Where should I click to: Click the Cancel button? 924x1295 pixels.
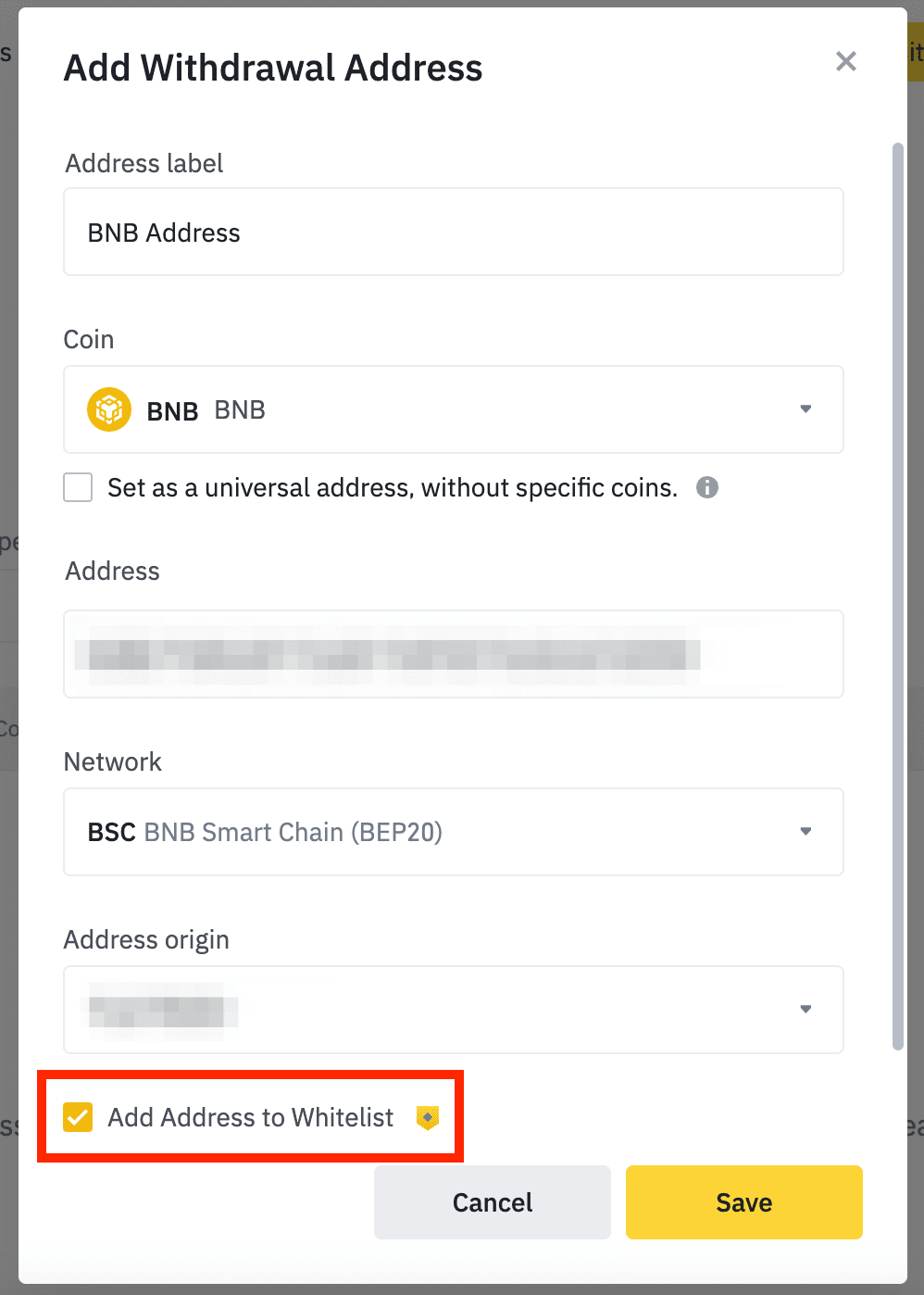[493, 1202]
